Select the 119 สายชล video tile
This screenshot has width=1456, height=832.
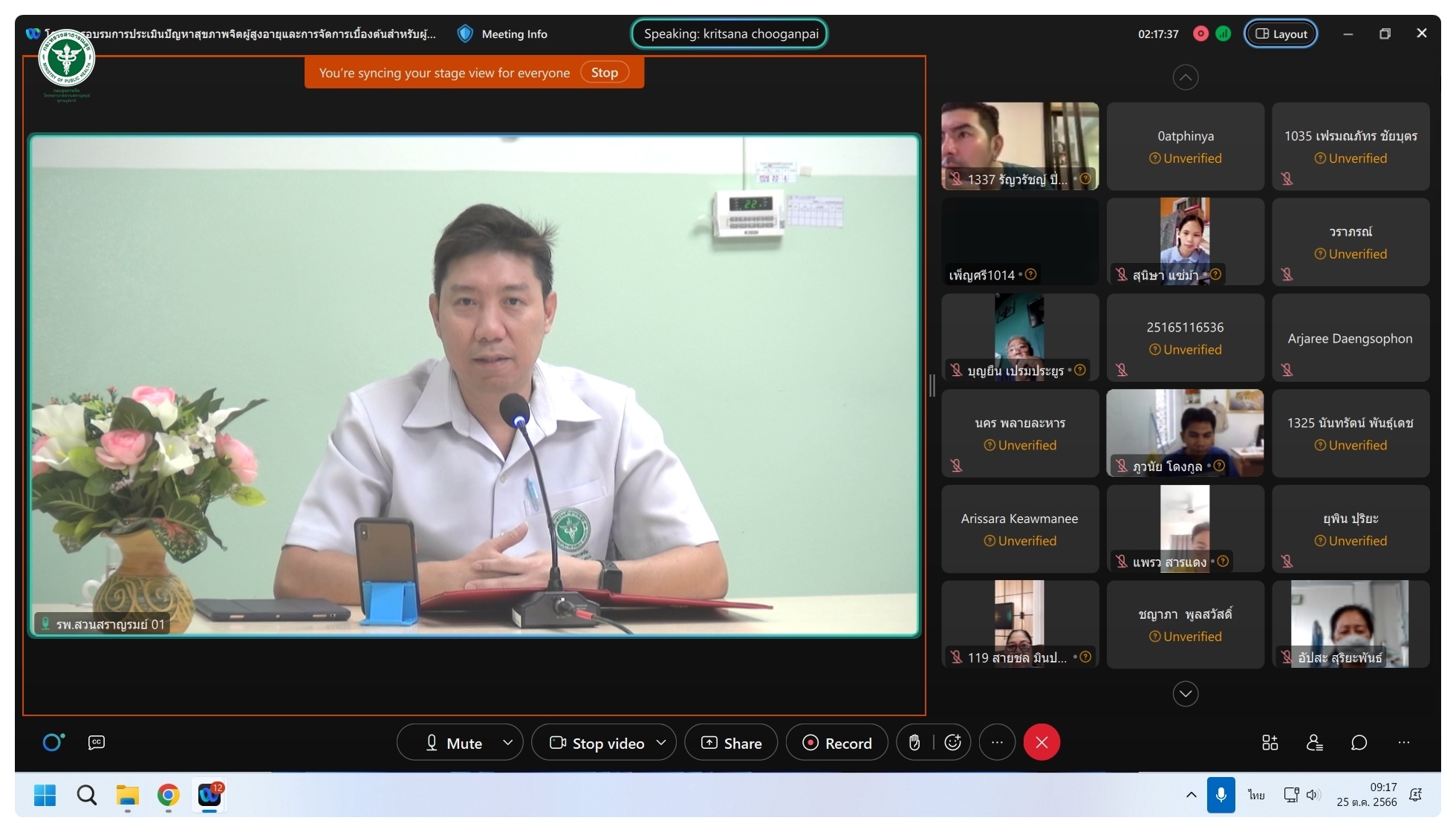click(1020, 624)
